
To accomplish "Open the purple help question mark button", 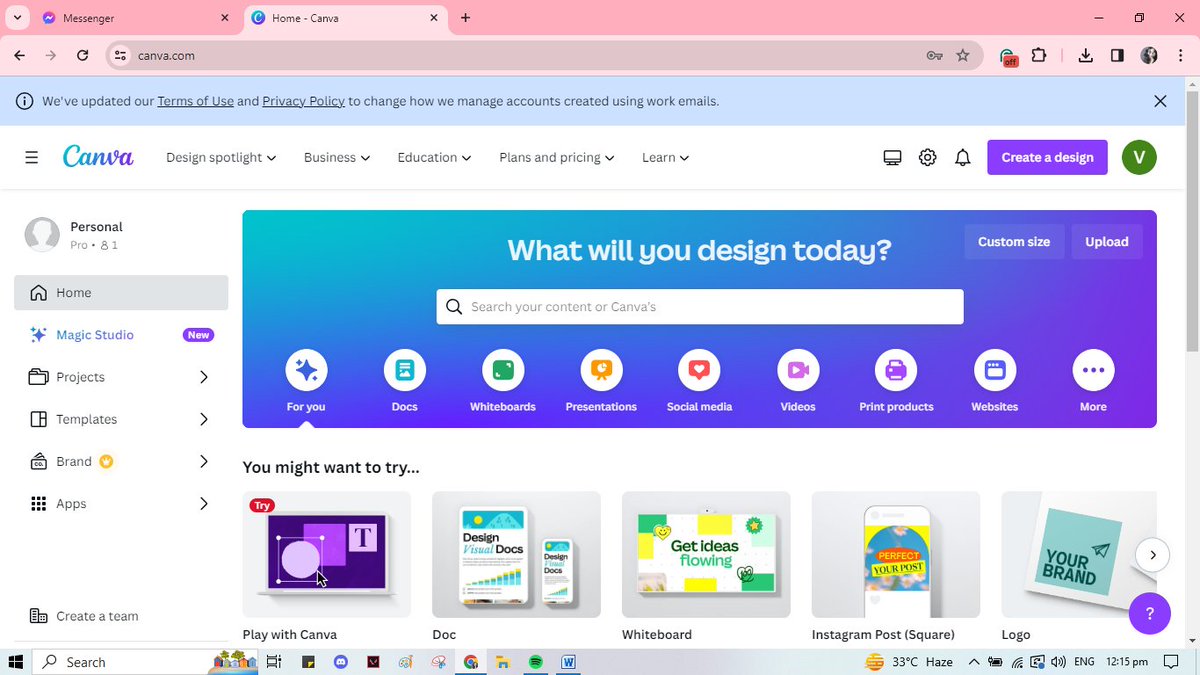I will [1150, 613].
